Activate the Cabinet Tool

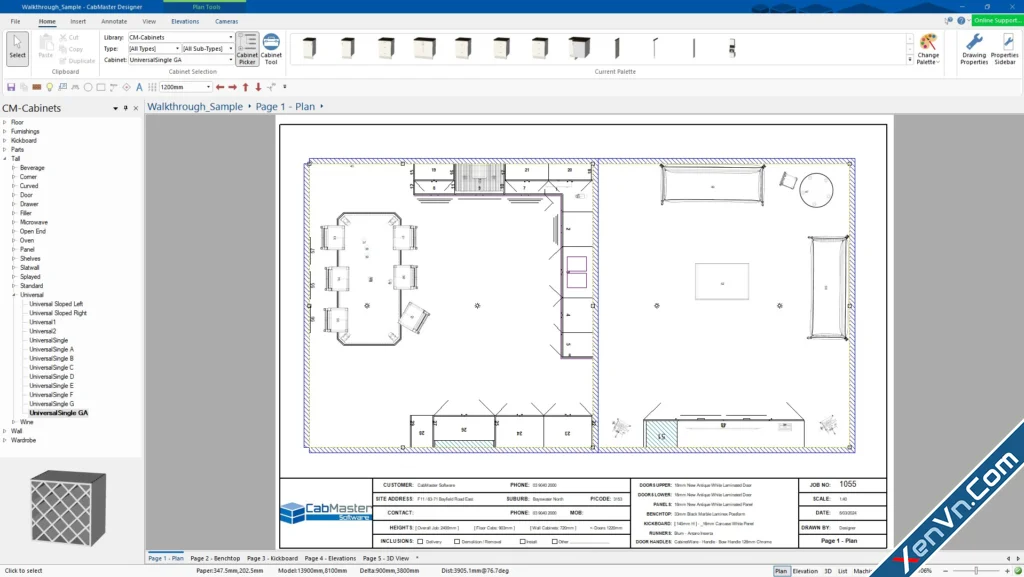point(271,48)
